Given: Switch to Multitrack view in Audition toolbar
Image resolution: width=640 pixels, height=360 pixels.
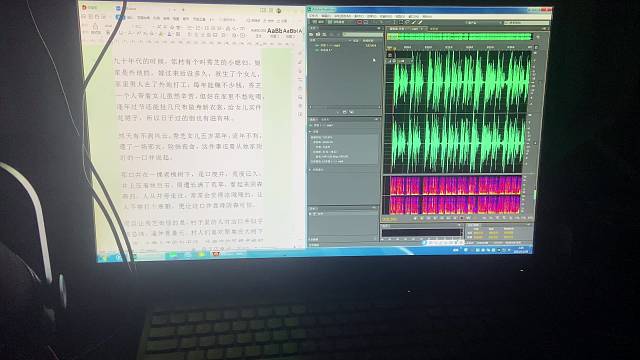Looking at the screenshot, I should click(337, 22).
